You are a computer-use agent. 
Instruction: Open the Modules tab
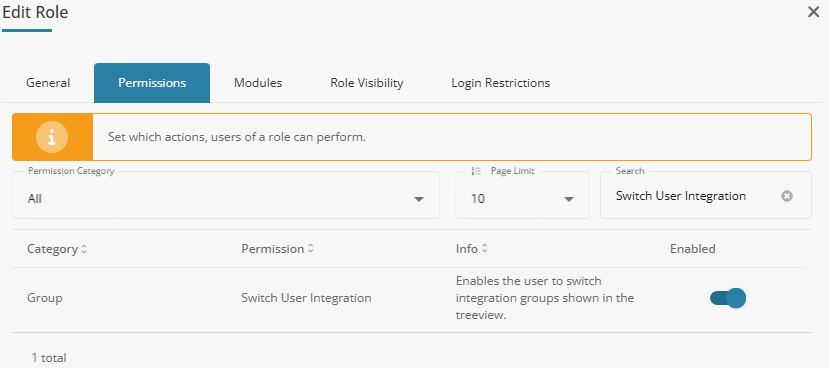click(x=258, y=83)
